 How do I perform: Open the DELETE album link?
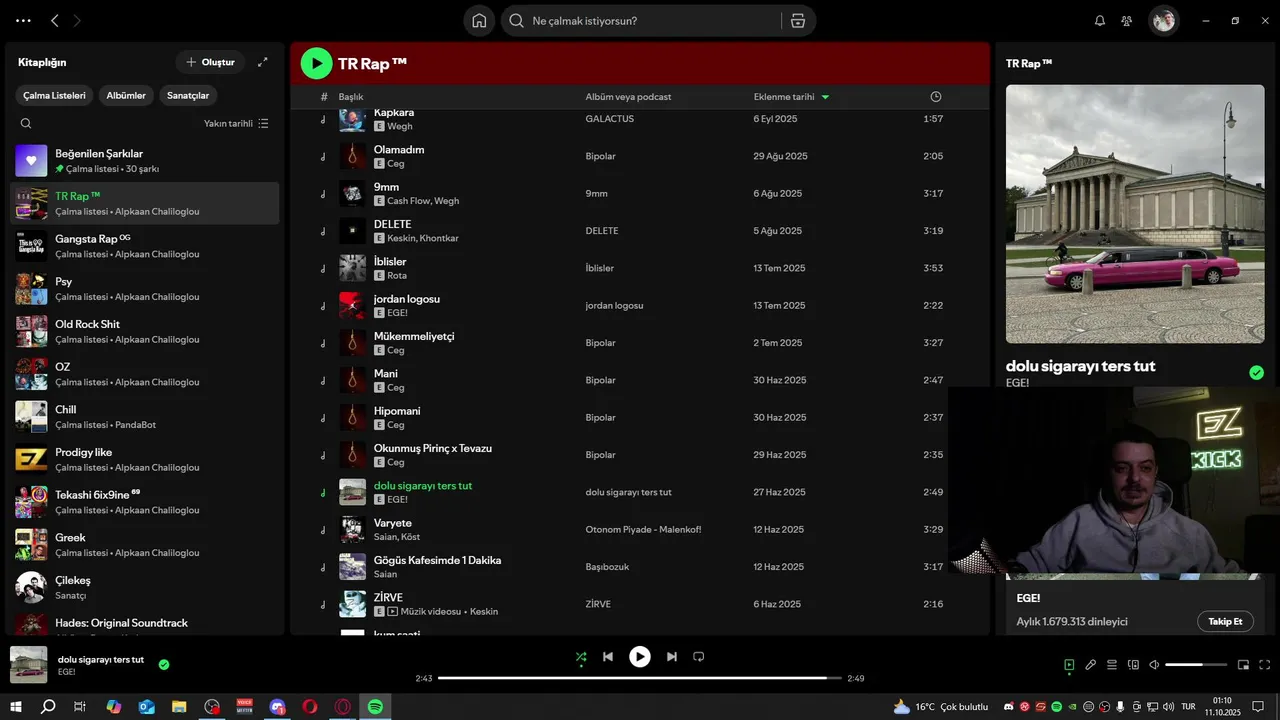(602, 231)
